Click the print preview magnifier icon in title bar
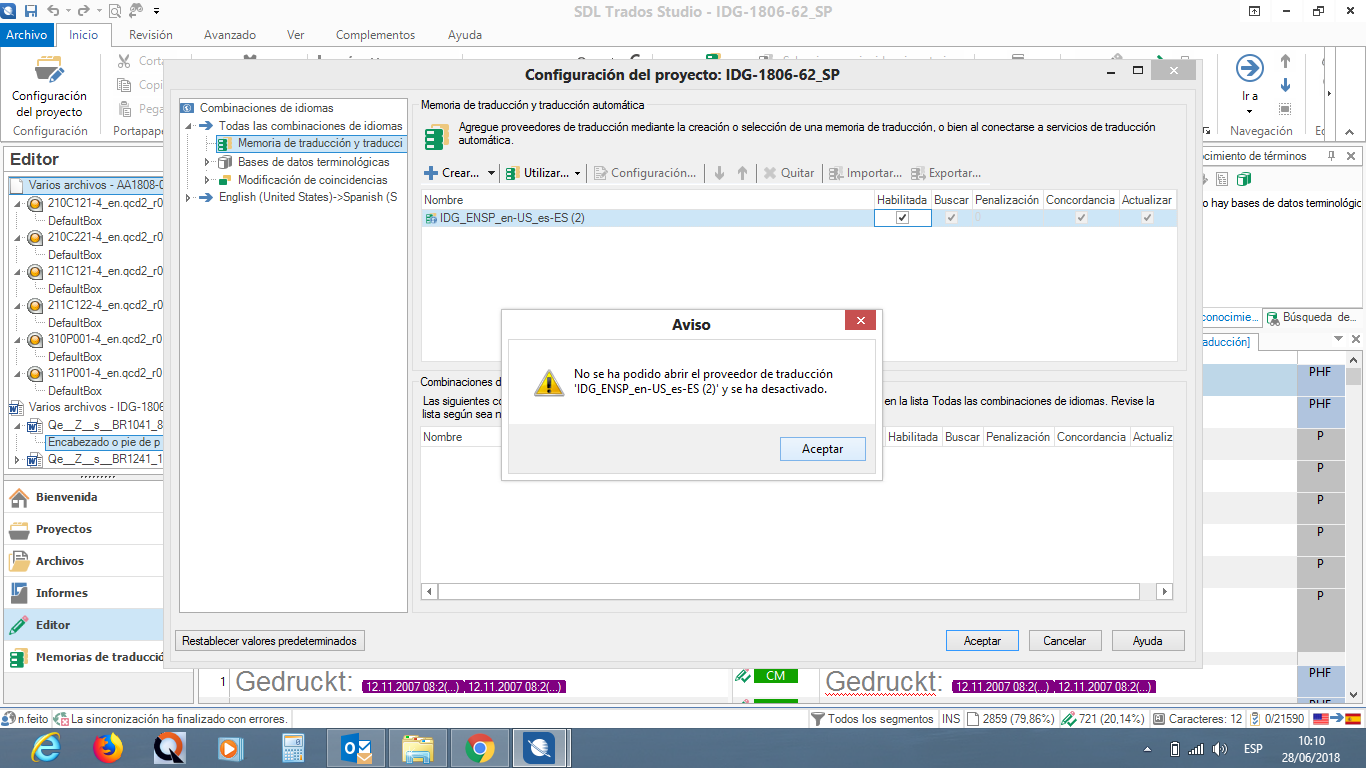1366x768 pixels. click(x=116, y=12)
